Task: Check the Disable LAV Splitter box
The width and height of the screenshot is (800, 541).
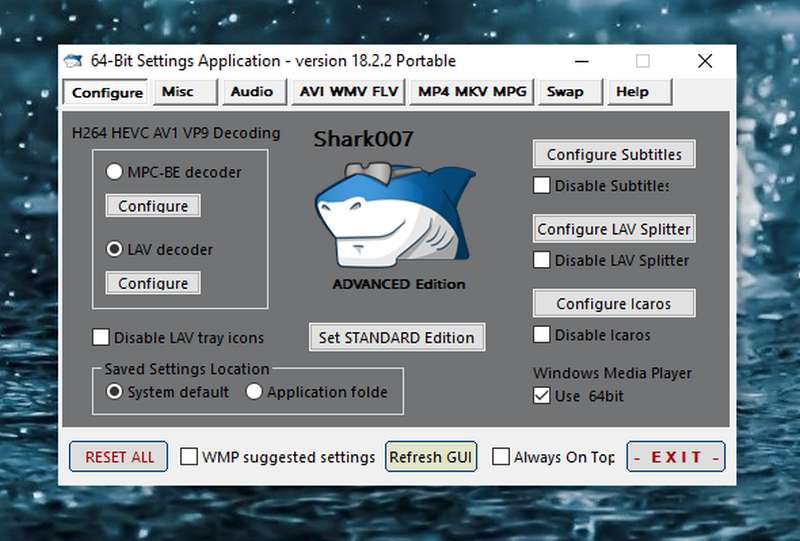Action: pos(541,259)
